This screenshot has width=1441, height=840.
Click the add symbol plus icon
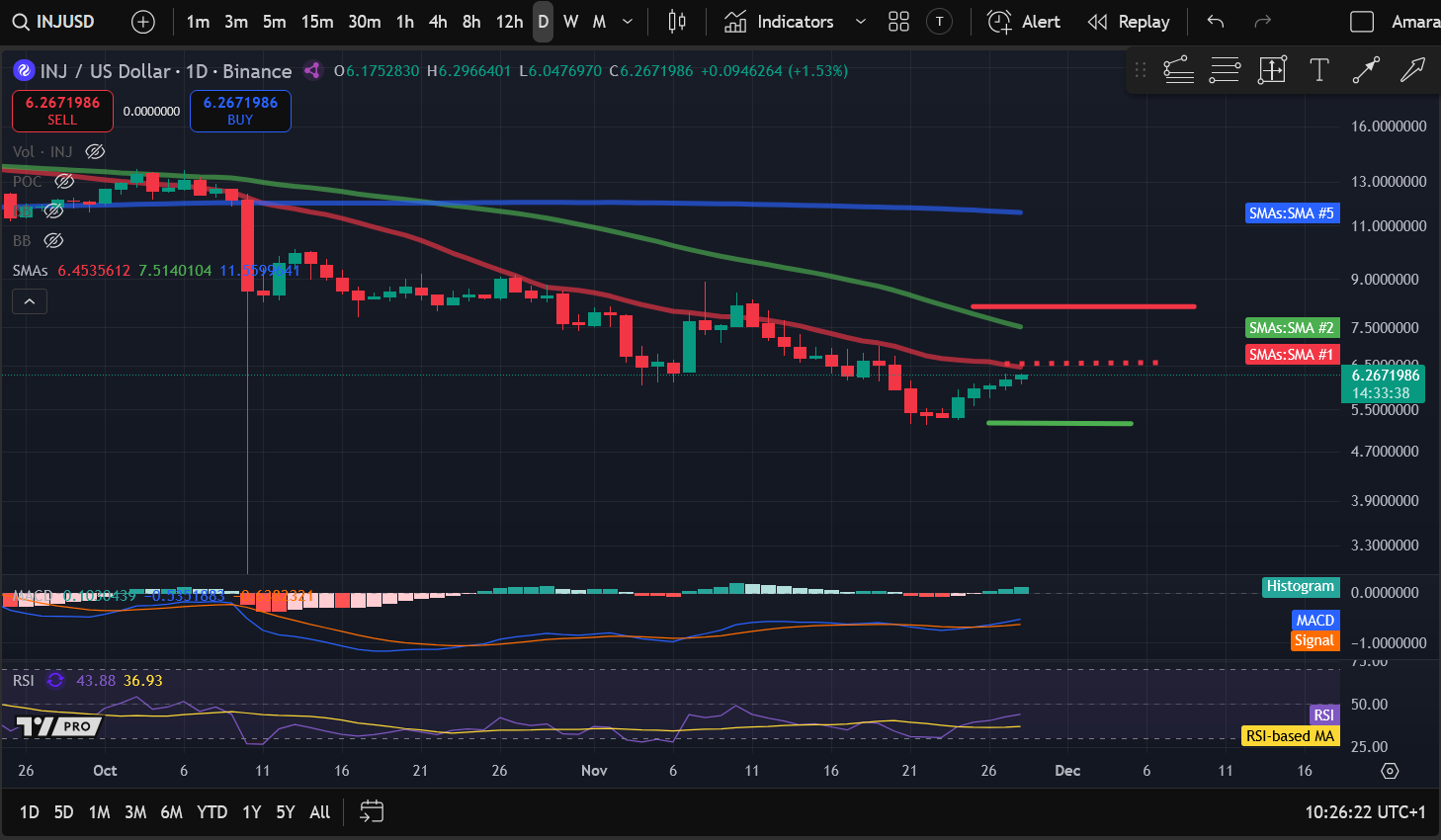point(143,22)
